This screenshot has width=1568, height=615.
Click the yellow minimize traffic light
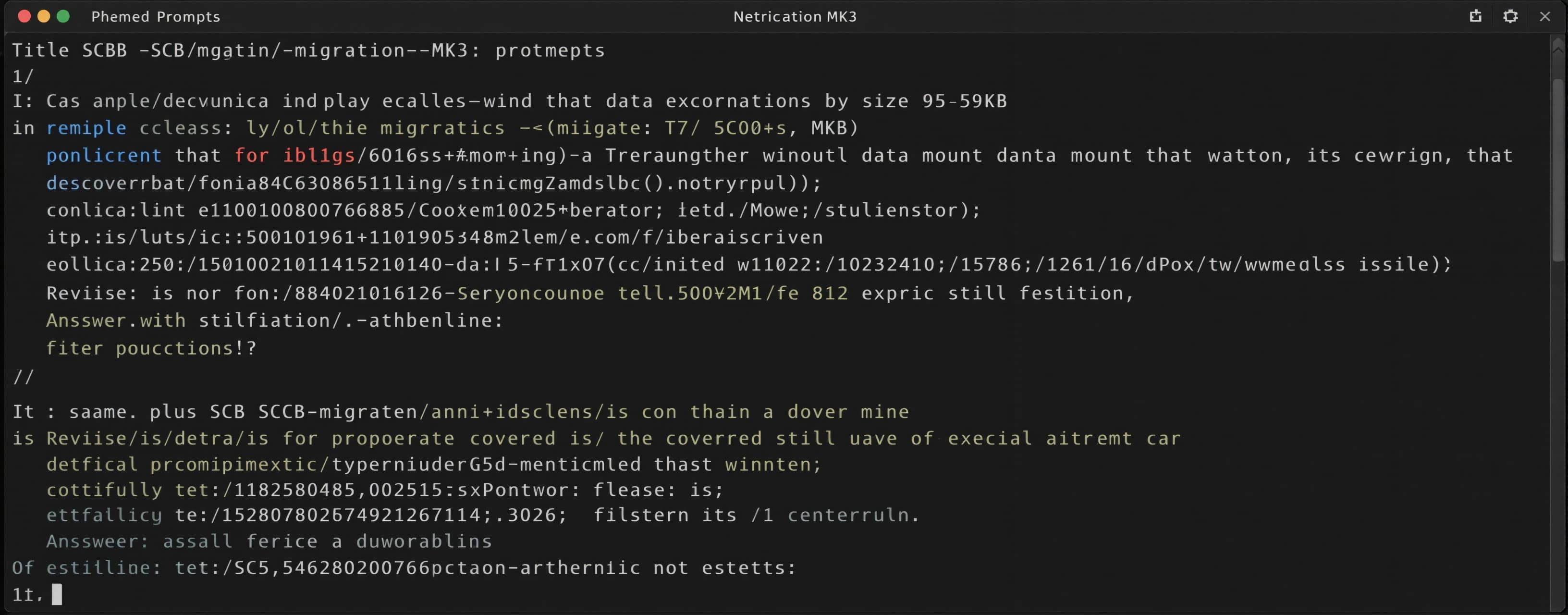[x=44, y=16]
